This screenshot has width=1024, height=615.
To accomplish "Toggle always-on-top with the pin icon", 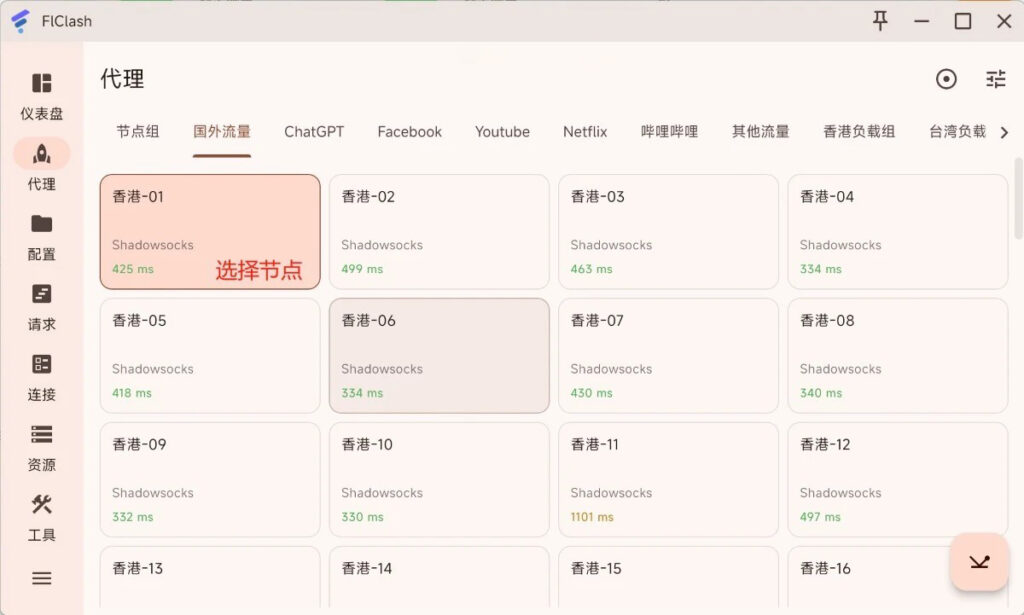I will click(x=879, y=20).
